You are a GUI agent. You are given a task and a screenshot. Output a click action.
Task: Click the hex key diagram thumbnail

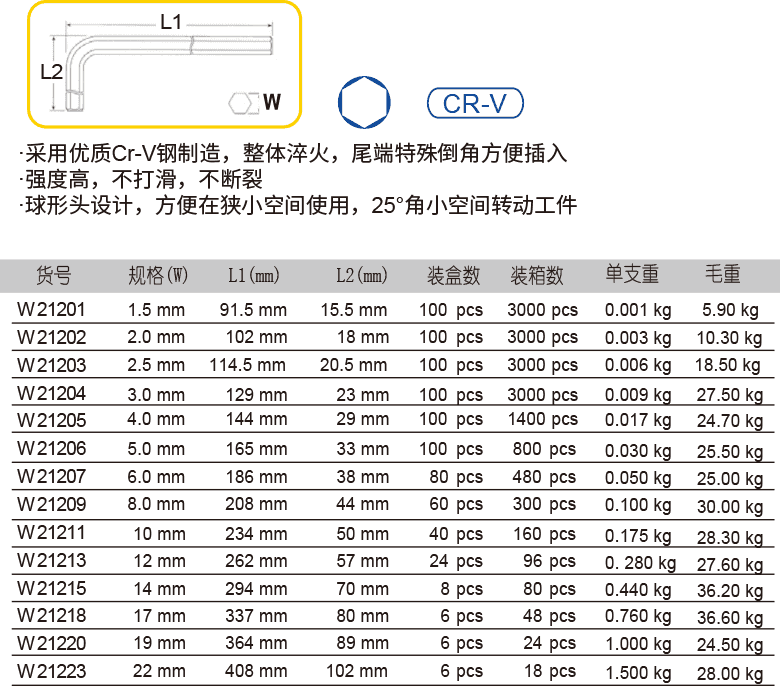click(x=165, y=64)
